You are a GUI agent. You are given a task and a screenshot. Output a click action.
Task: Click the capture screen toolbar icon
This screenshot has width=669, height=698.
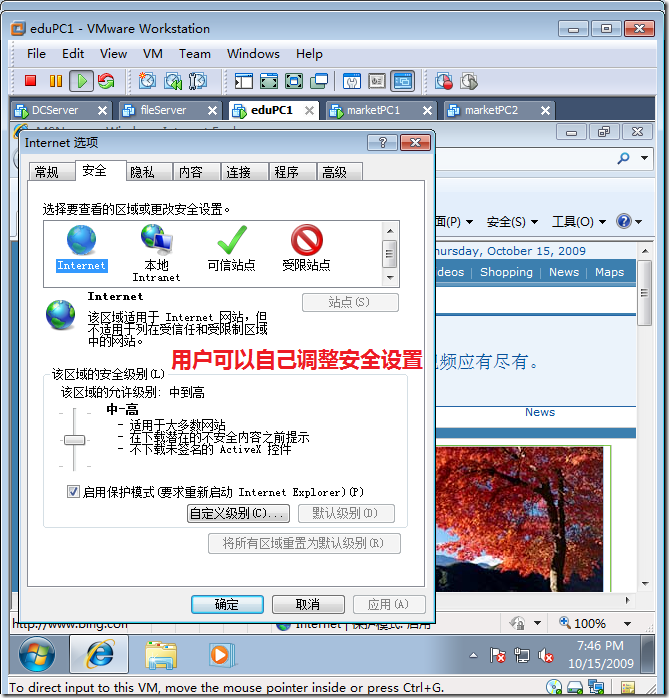coord(444,81)
